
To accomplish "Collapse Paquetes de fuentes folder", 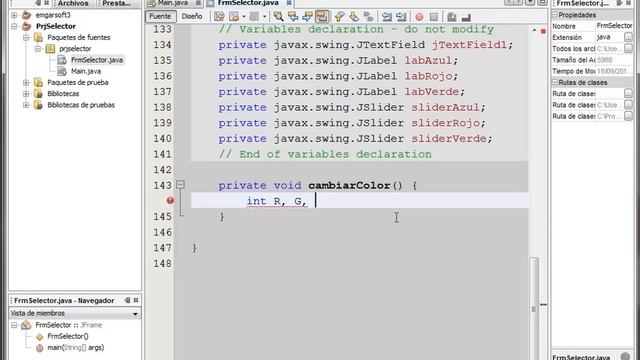I will 26,38.
